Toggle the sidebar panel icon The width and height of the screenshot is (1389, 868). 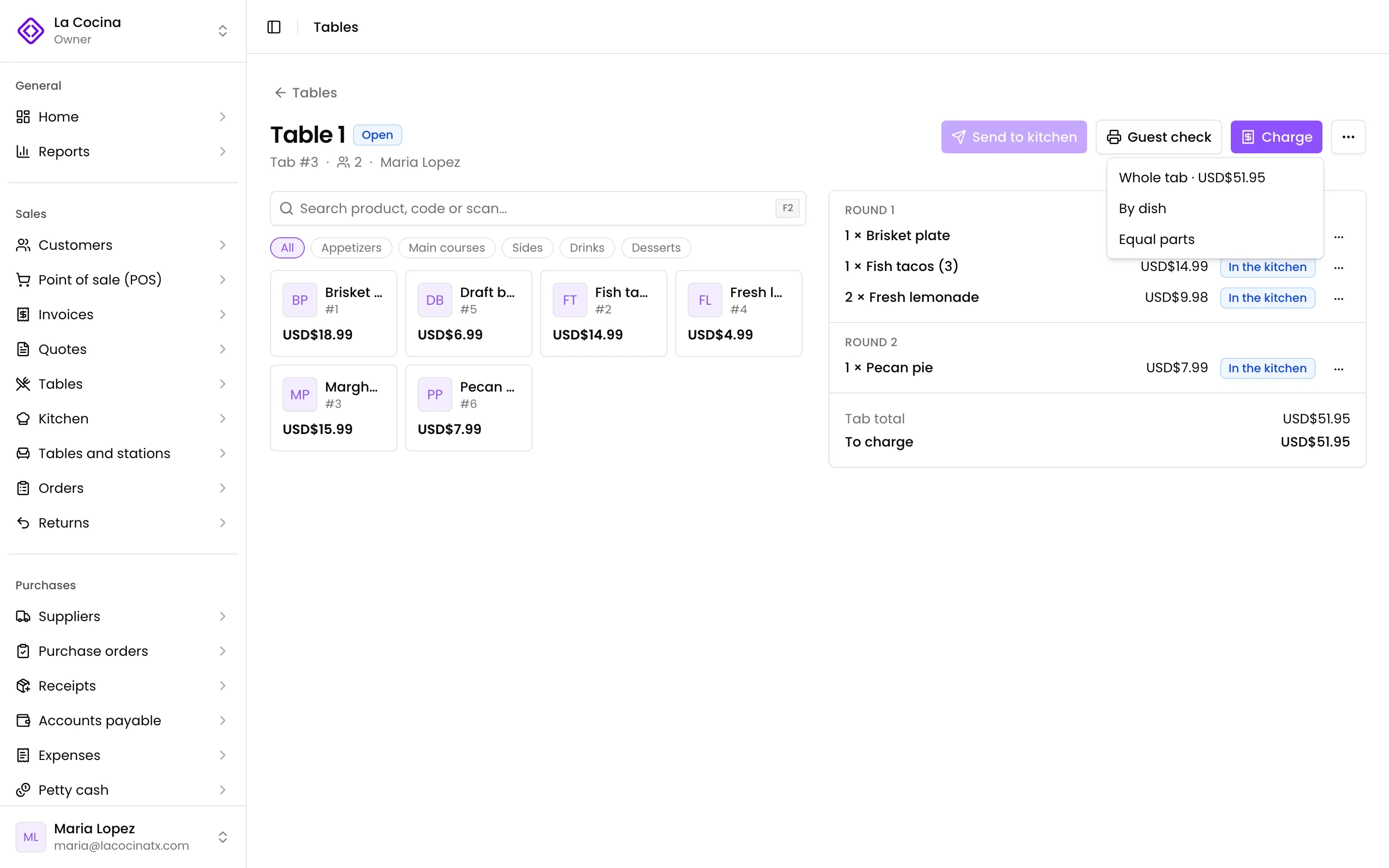pos(274,27)
